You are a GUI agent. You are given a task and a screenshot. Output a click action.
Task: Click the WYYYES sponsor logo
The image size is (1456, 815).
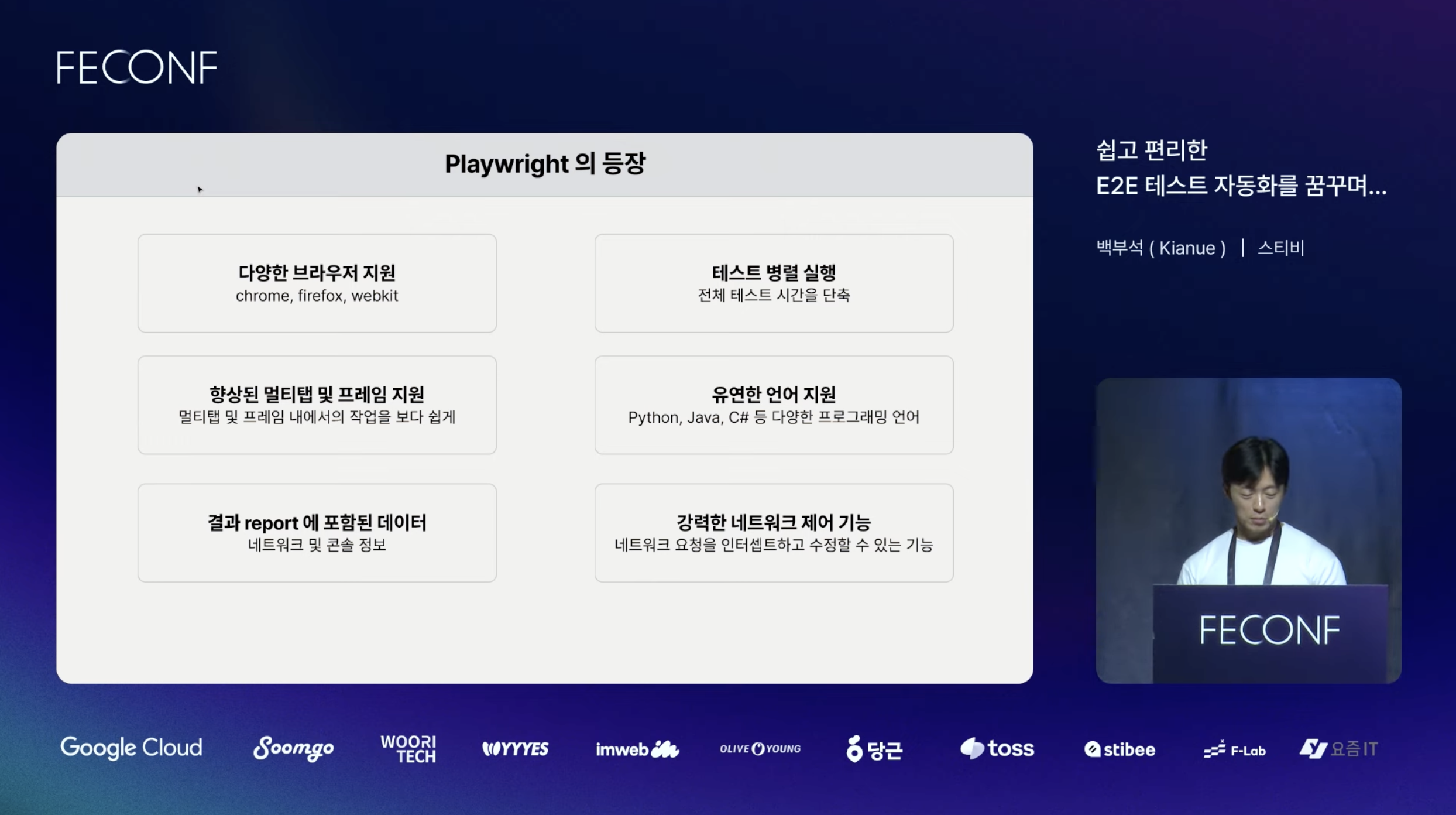pos(515,749)
